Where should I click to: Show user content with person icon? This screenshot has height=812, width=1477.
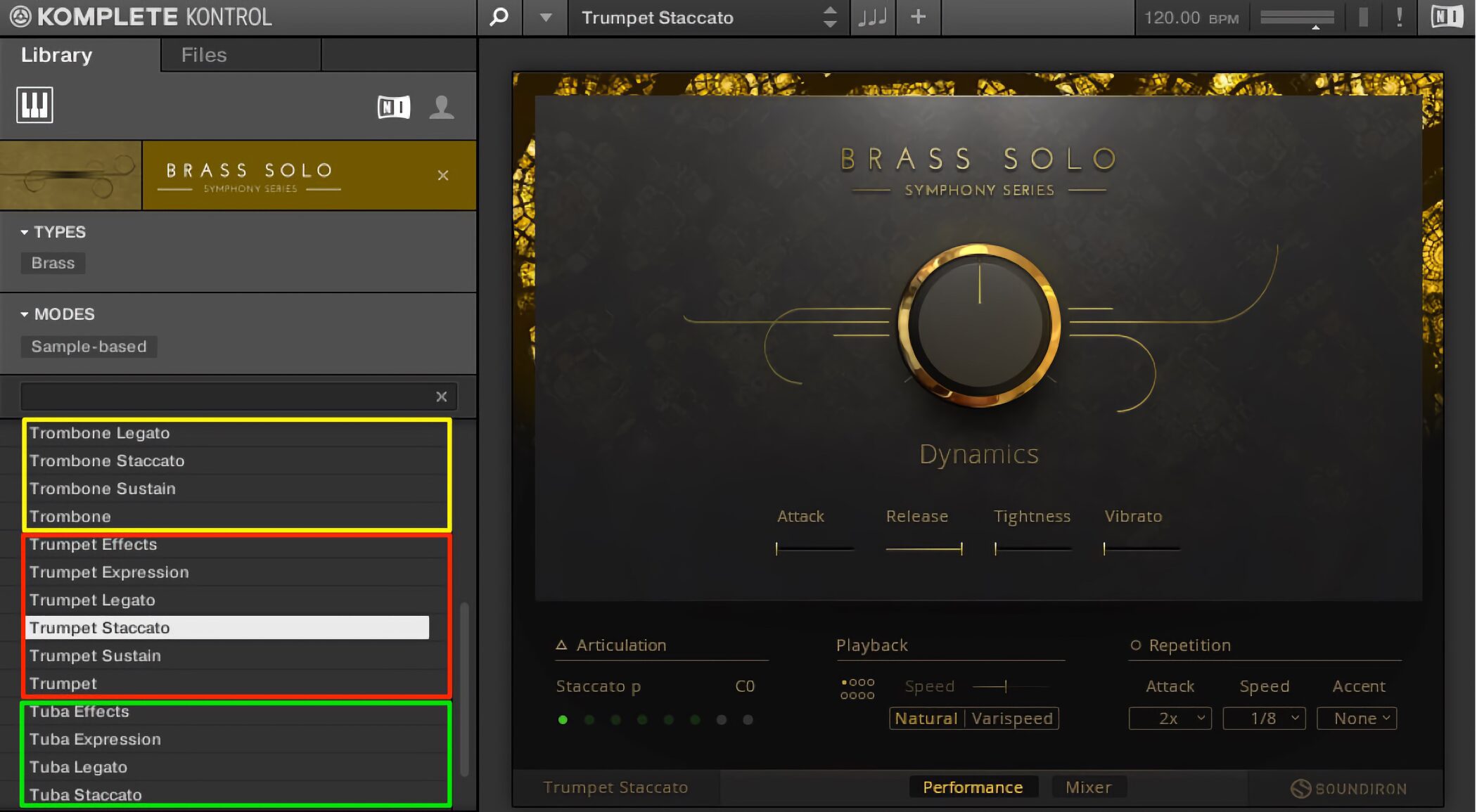tap(442, 107)
